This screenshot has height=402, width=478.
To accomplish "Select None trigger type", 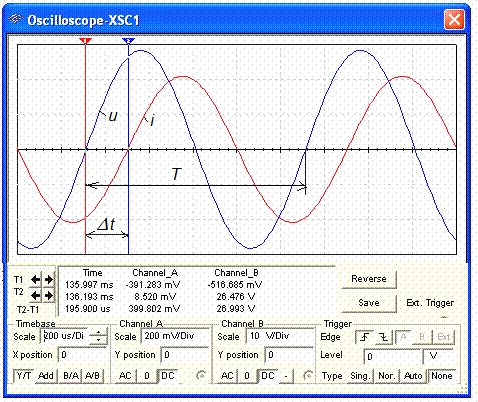I will (442, 376).
